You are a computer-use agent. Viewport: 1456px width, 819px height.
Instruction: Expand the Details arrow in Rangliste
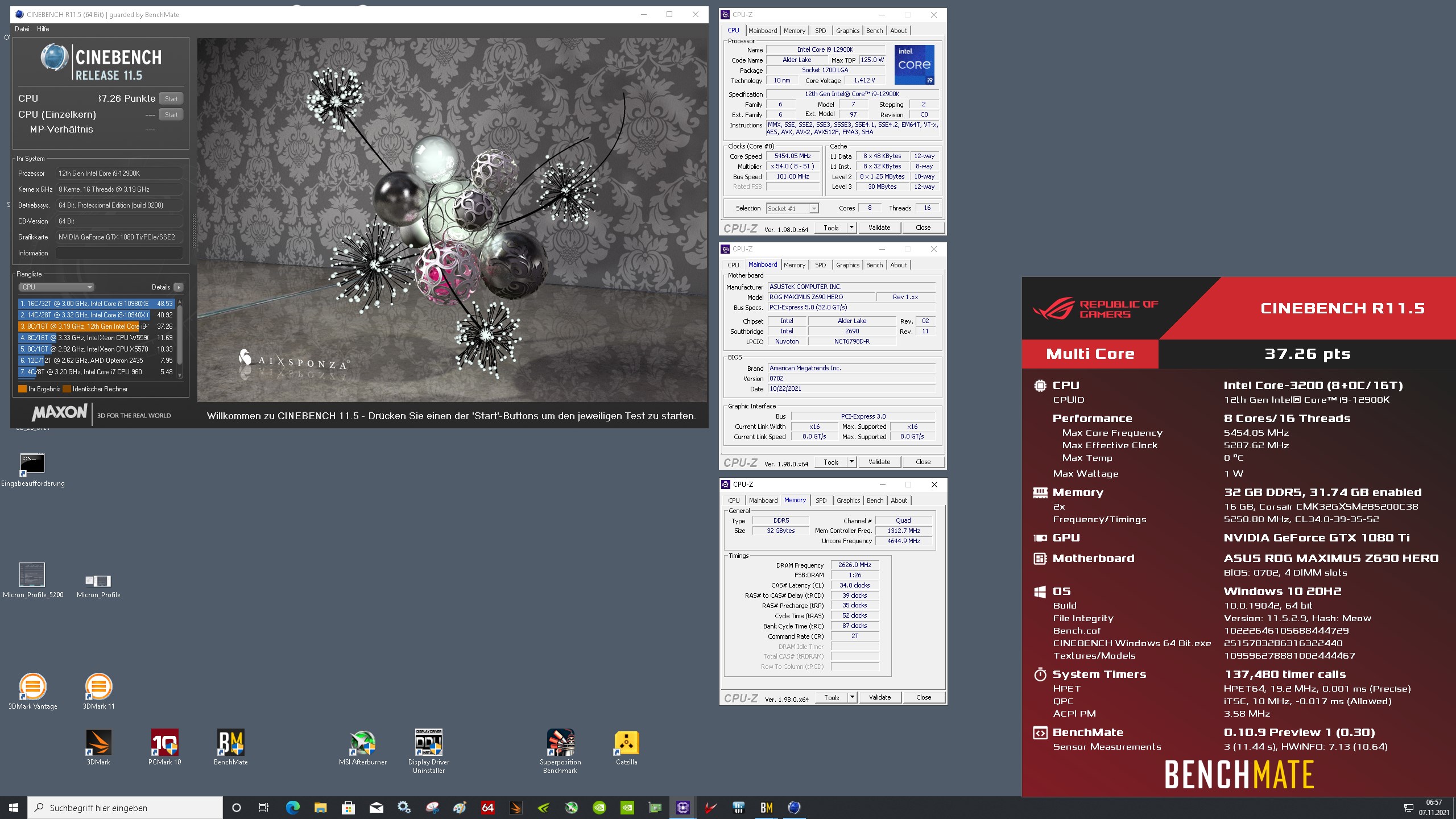tap(179, 287)
